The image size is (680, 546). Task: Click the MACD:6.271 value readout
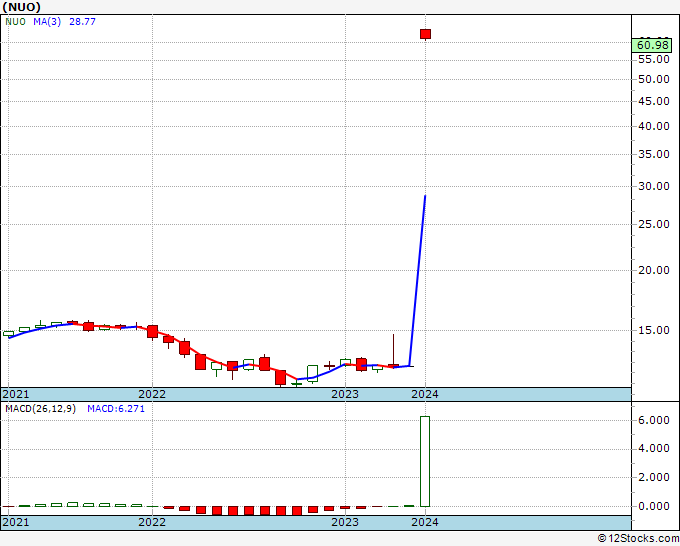[116, 409]
